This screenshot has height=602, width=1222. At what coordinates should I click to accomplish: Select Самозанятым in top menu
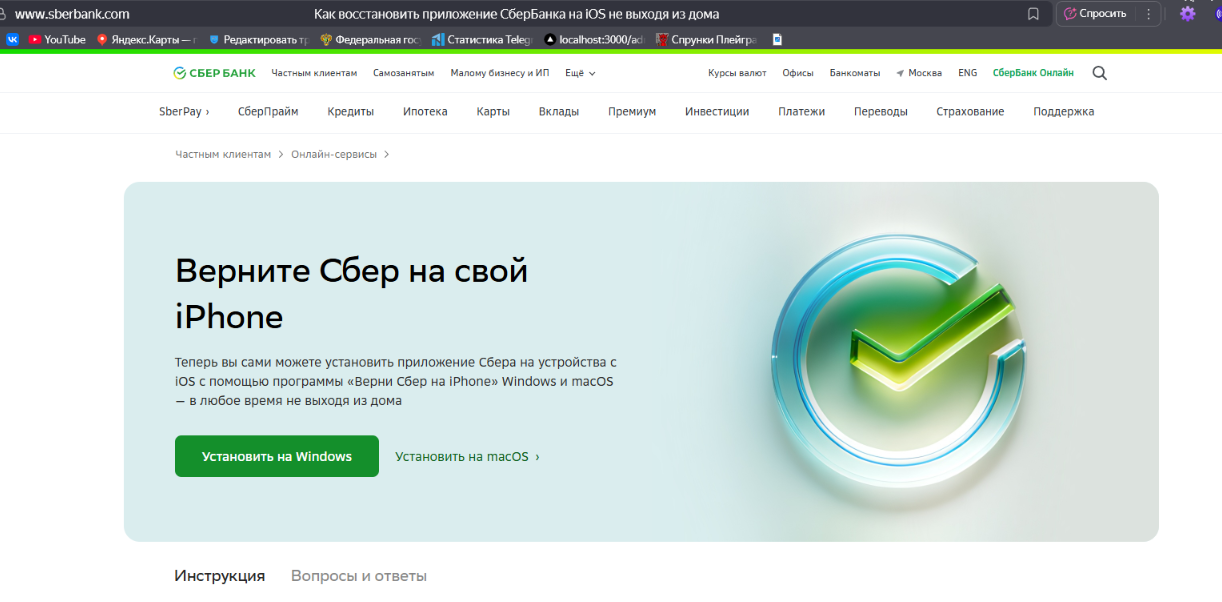coord(404,73)
